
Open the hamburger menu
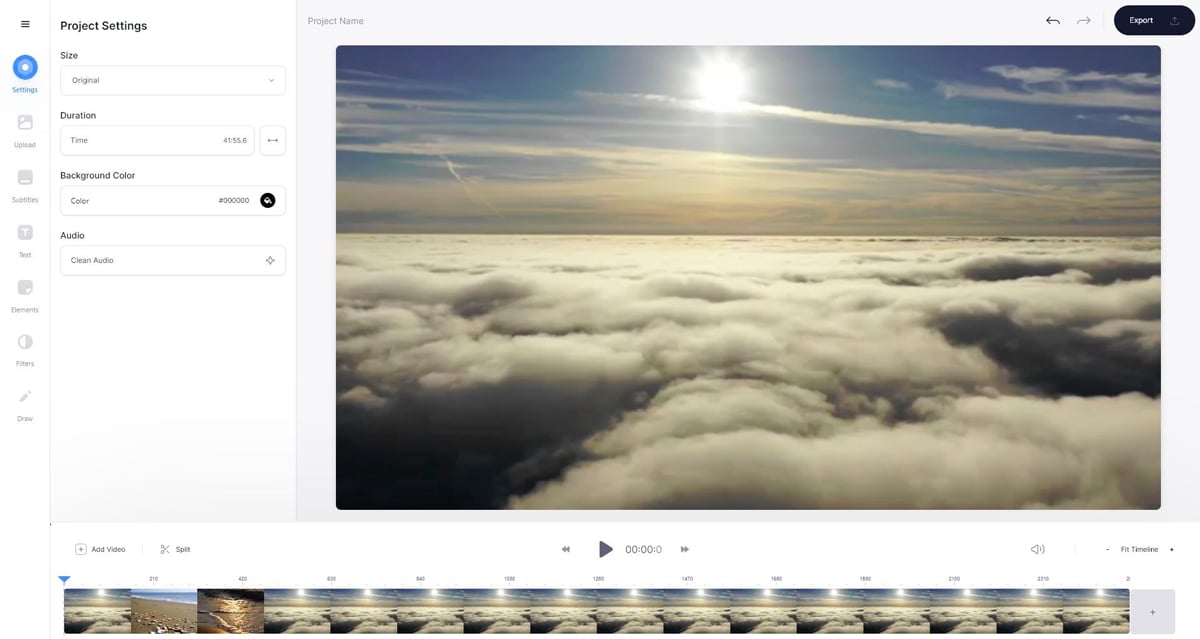click(25, 24)
